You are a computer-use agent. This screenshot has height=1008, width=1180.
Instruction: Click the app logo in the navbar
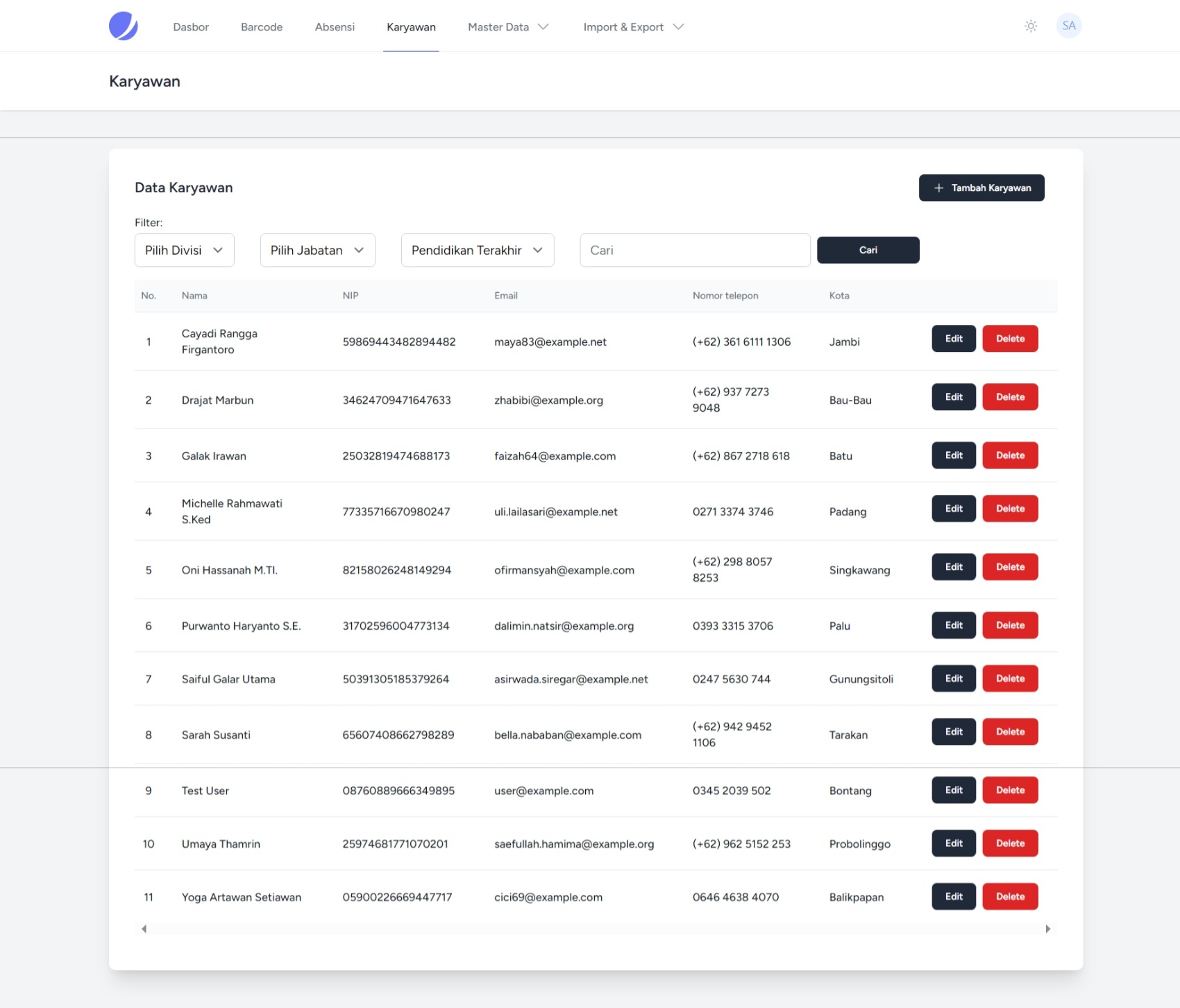coord(124,26)
